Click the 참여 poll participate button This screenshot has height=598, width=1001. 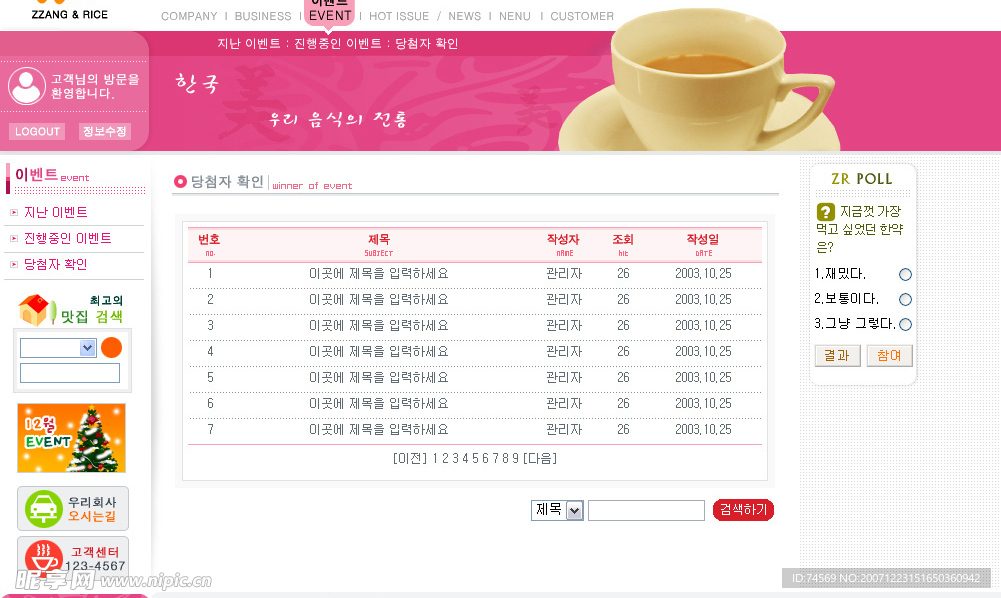coord(889,355)
